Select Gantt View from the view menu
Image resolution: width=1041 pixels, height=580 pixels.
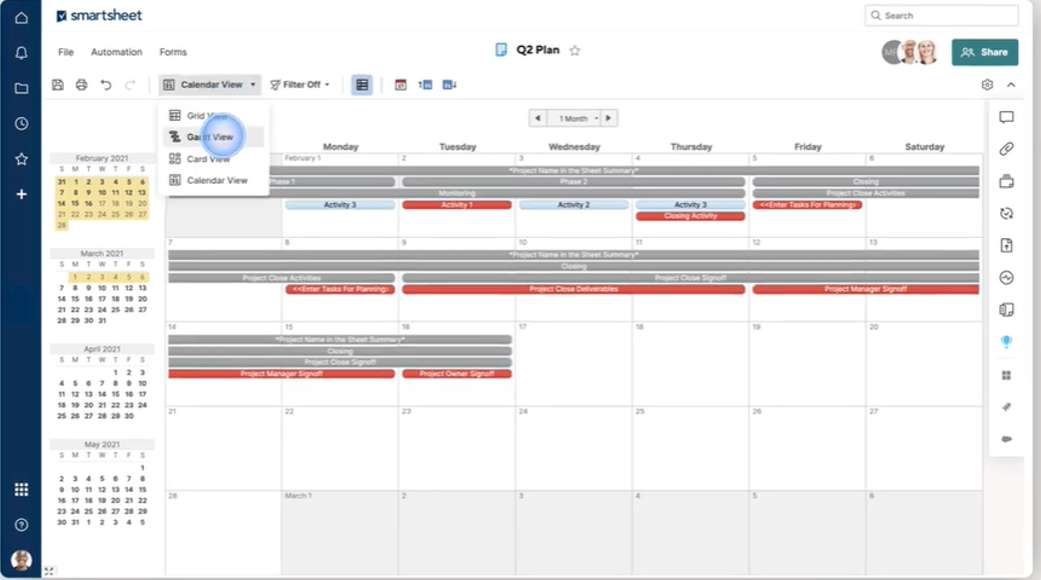click(x=212, y=135)
